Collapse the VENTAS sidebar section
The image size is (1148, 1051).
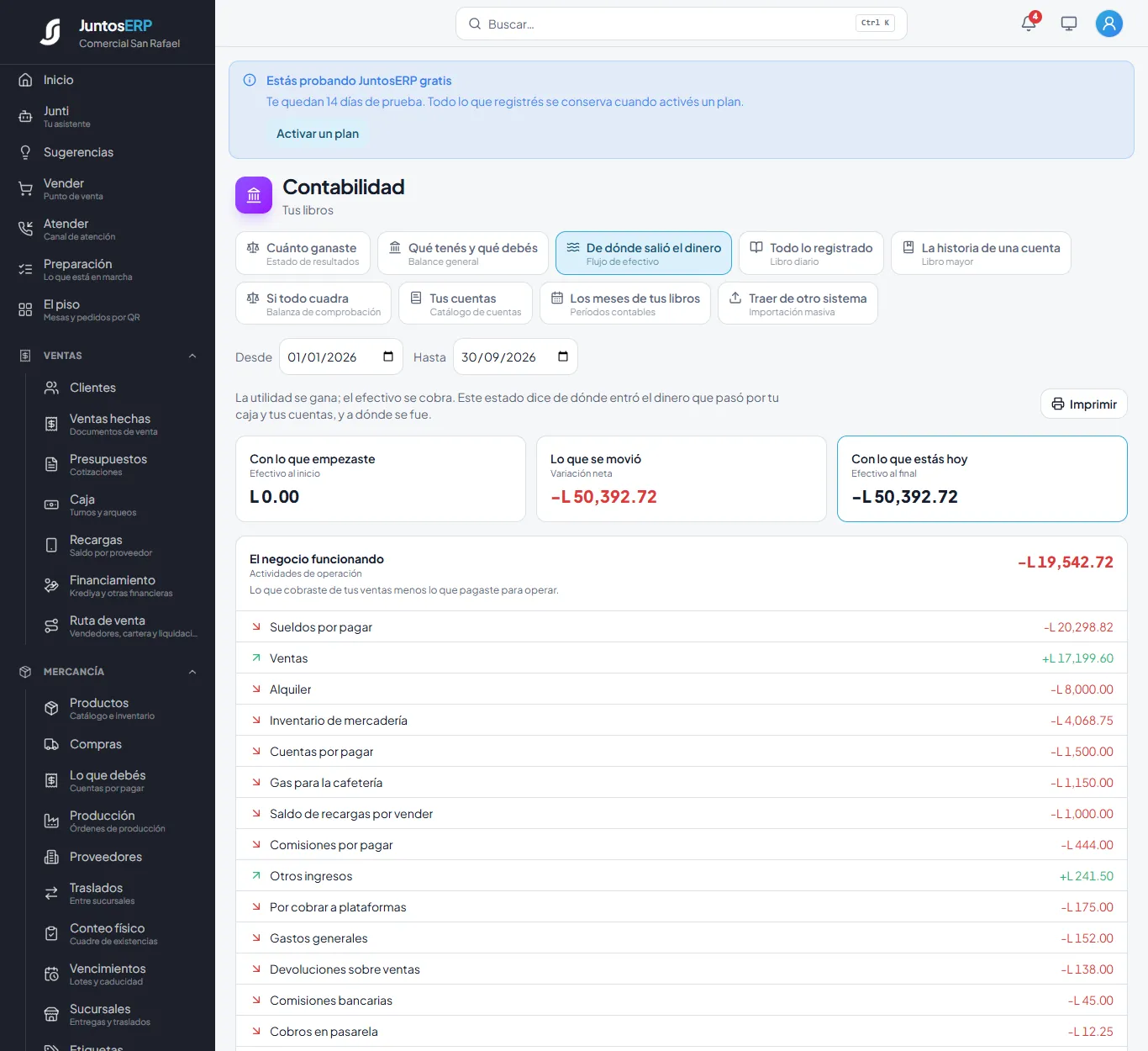192,356
